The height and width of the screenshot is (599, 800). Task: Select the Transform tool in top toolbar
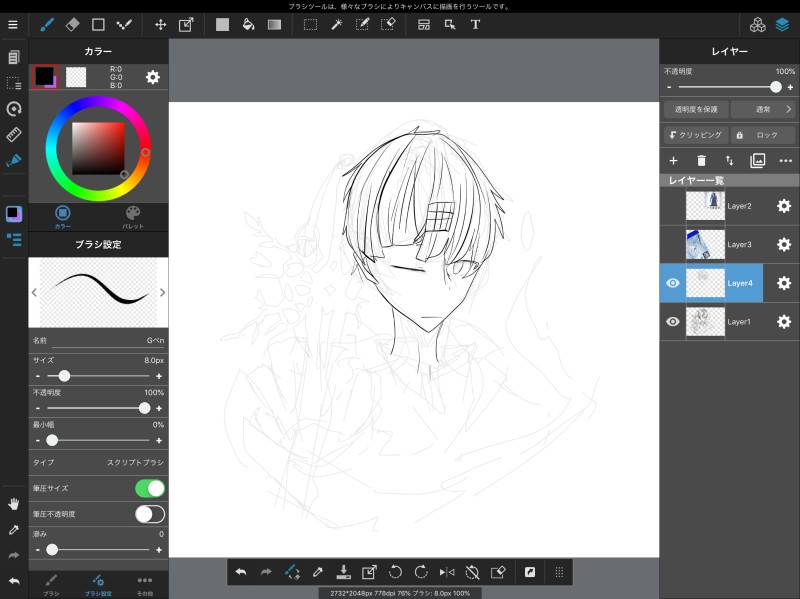coord(186,24)
